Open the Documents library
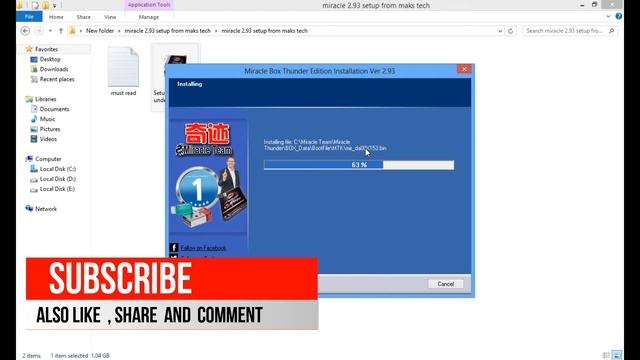The height and width of the screenshot is (360, 640). coord(54,109)
